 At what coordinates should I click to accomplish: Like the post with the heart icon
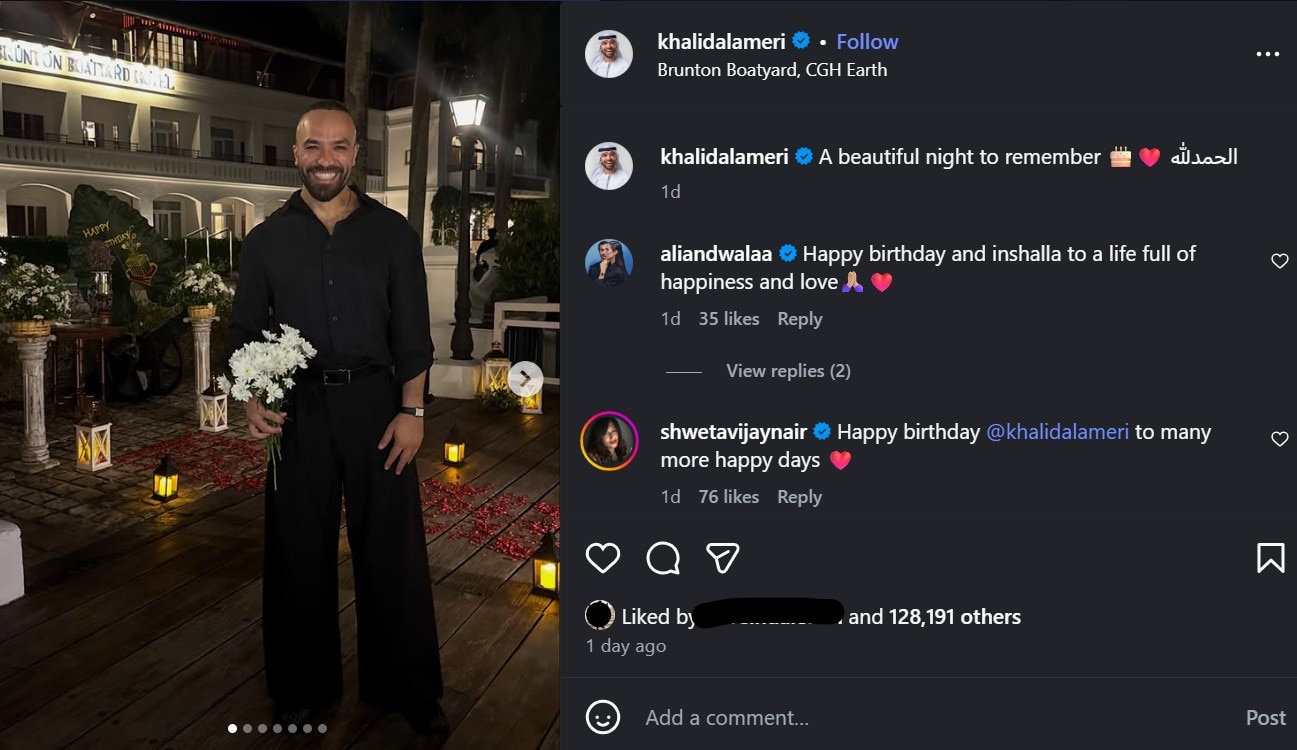point(603,558)
